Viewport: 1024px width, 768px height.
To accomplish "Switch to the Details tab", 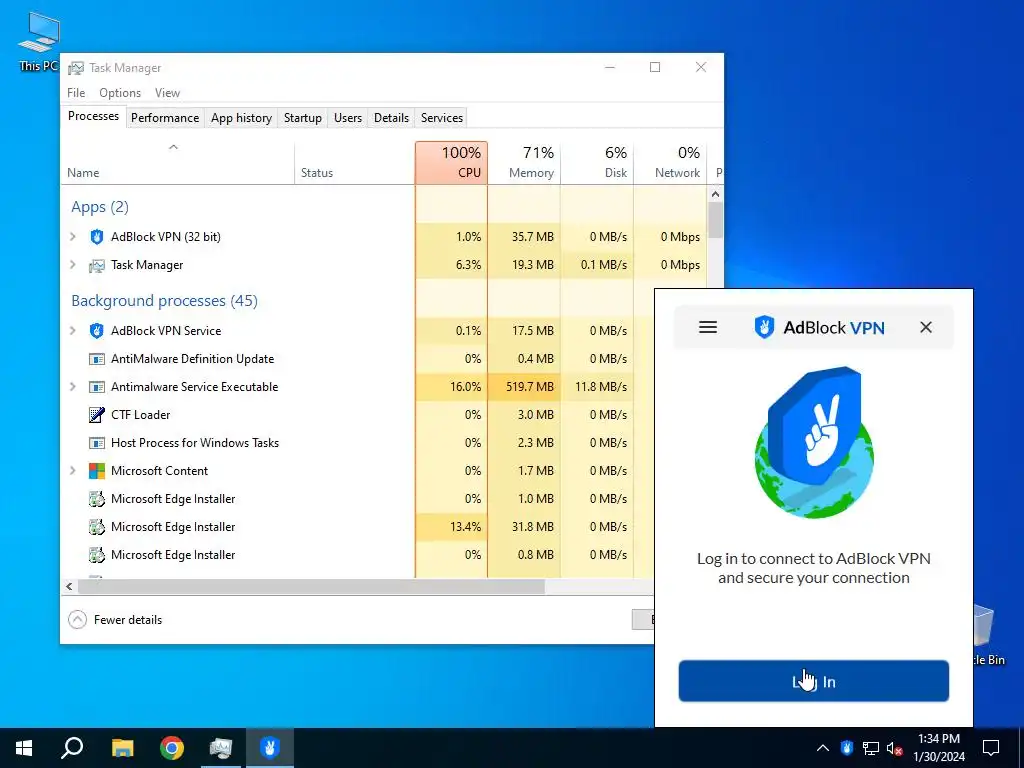I will (391, 118).
